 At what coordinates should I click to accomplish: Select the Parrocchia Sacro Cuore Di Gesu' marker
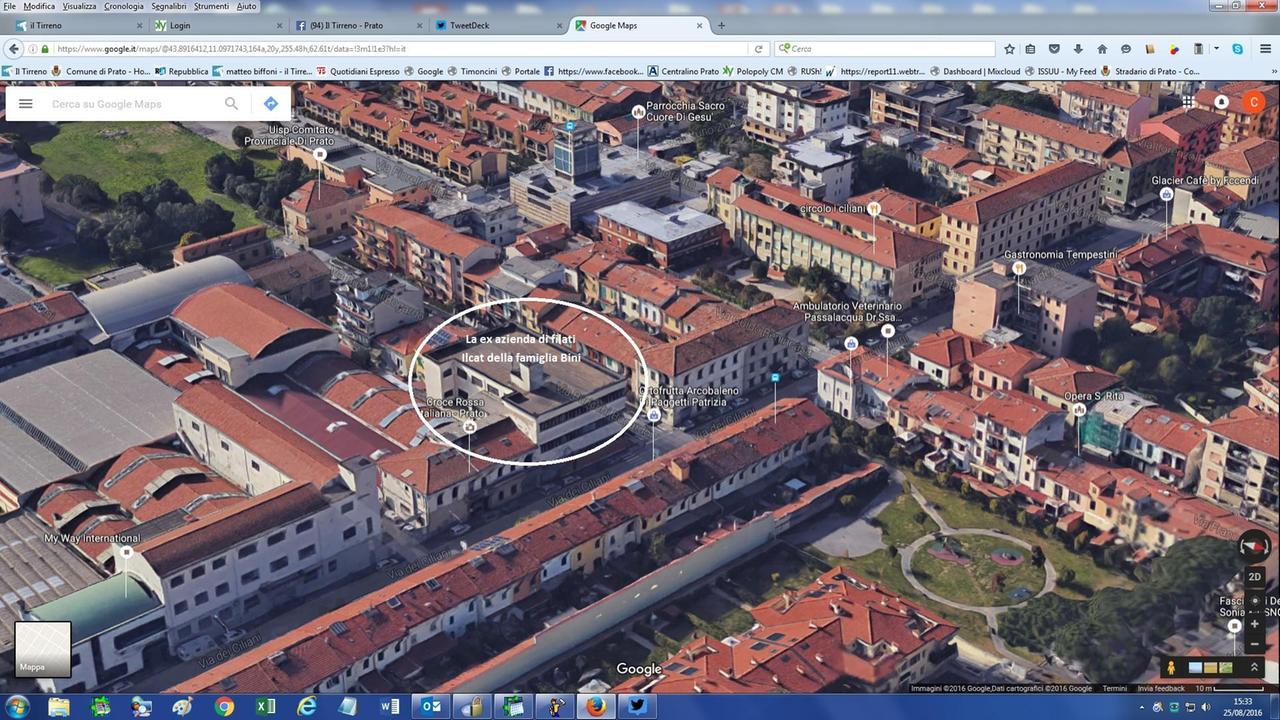pos(639,112)
